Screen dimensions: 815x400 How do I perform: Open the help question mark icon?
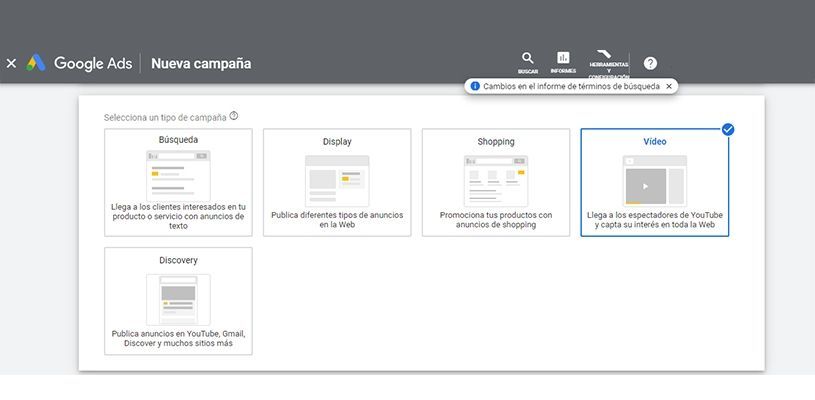(650, 63)
